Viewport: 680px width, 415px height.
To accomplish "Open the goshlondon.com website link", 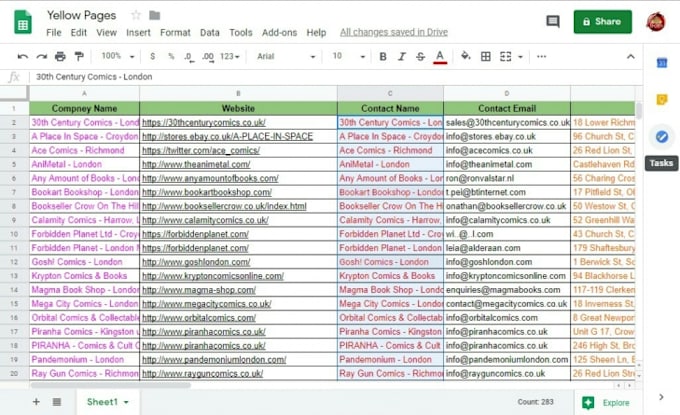I will click(x=196, y=262).
